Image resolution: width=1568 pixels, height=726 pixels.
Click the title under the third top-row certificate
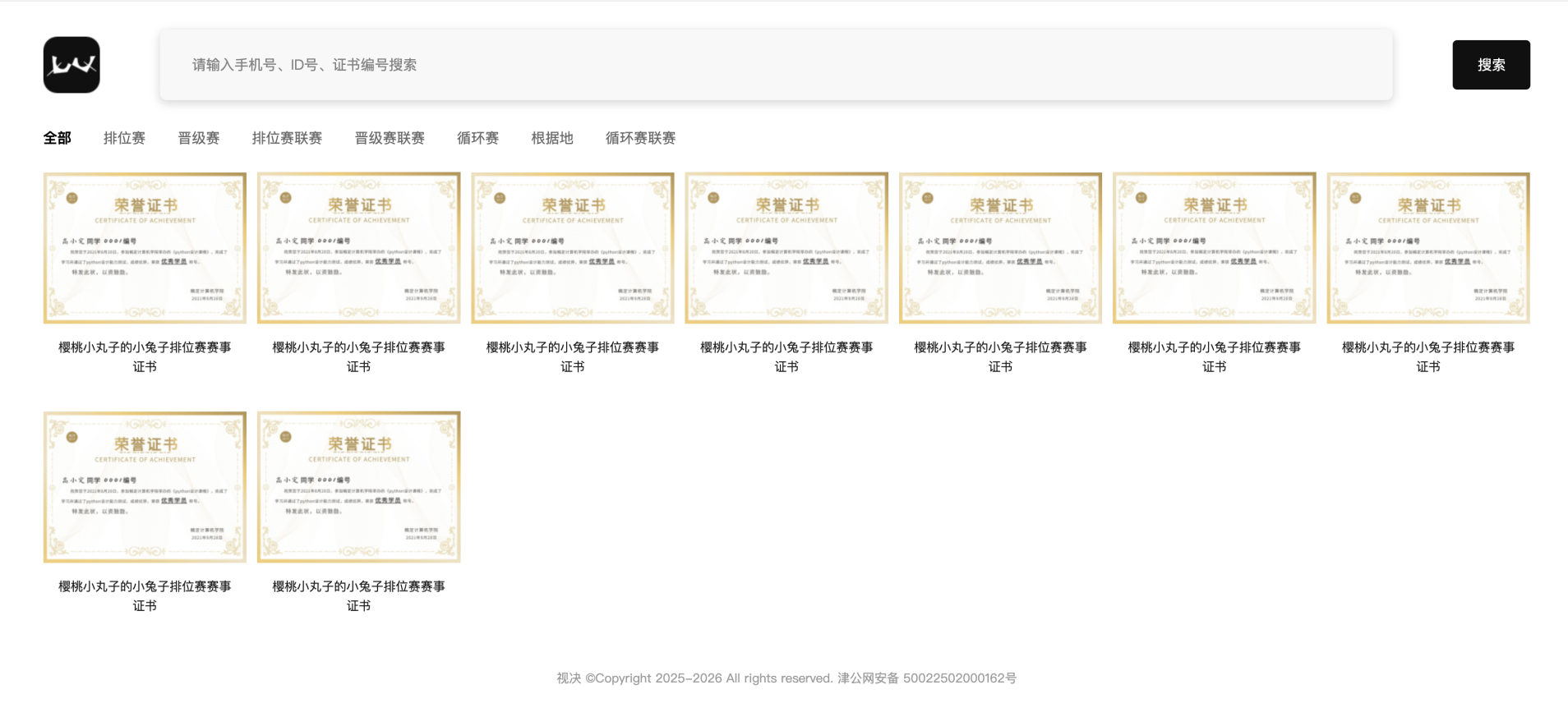point(573,356)
